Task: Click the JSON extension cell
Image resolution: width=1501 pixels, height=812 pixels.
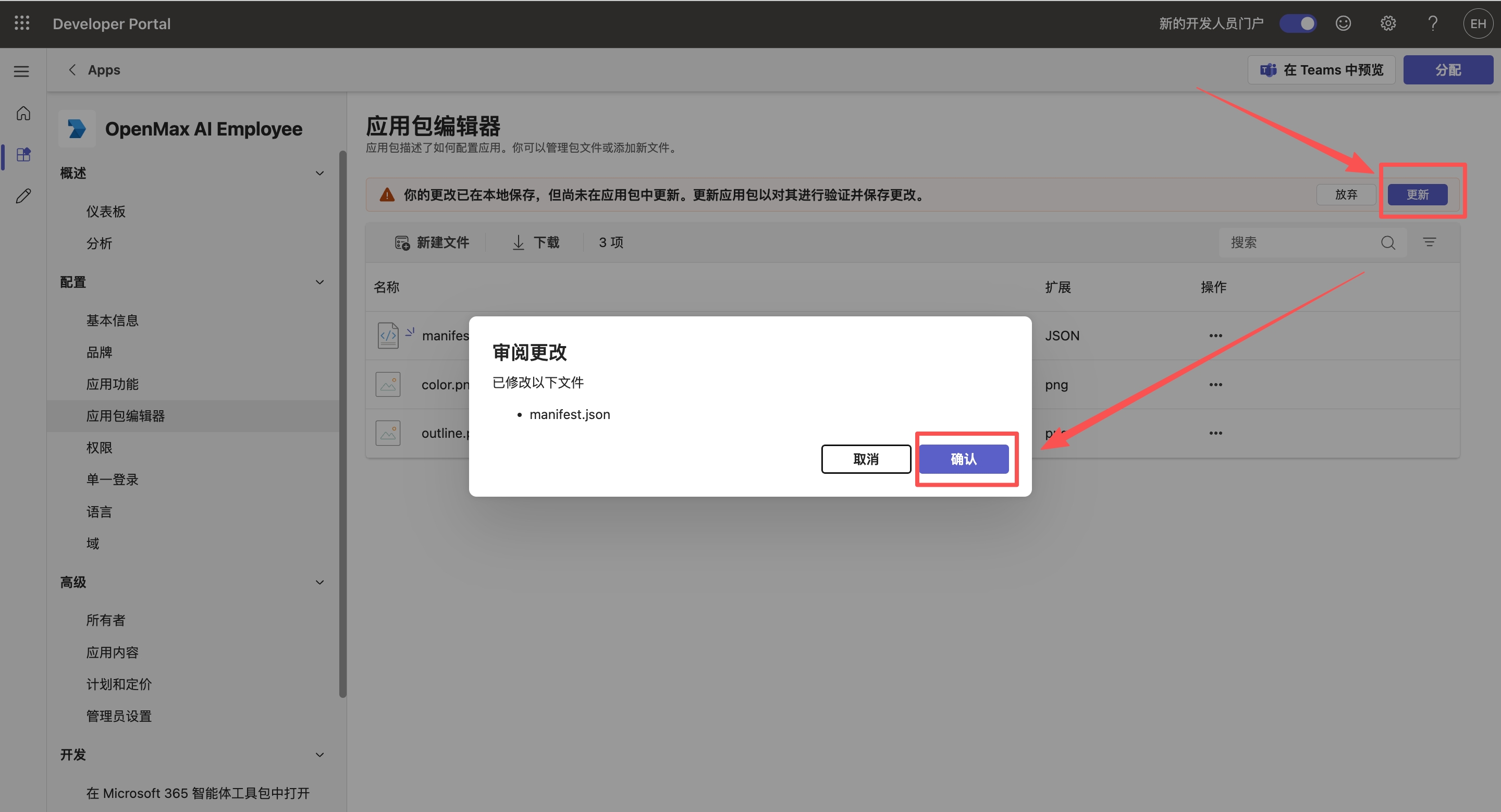Action: (x=1062, y=336)
